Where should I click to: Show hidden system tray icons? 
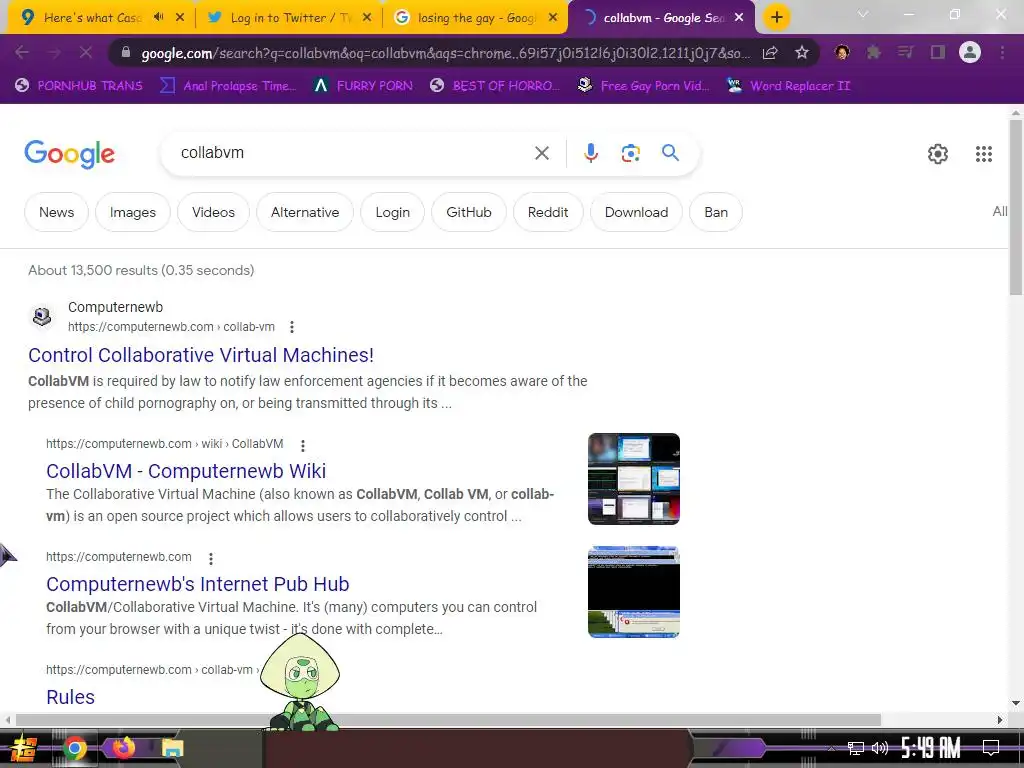pyautogui.click(x=831, y=748)
